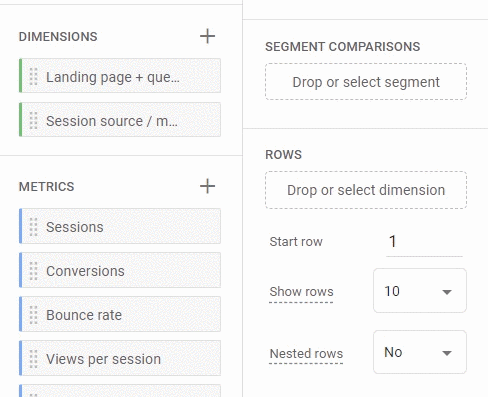This screenshot has height=397, width=488.
Task: Open the Nested rows dropdown
Action: click(x=420, y=352)
